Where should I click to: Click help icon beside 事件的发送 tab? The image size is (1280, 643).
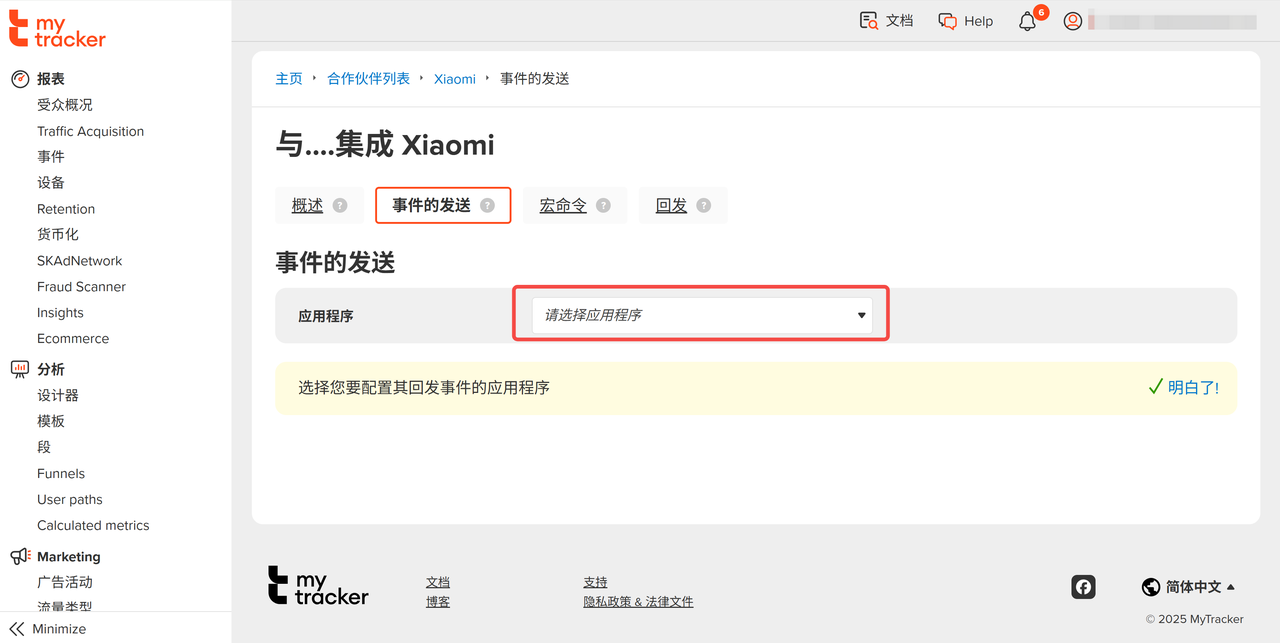[x=487, y=205]
